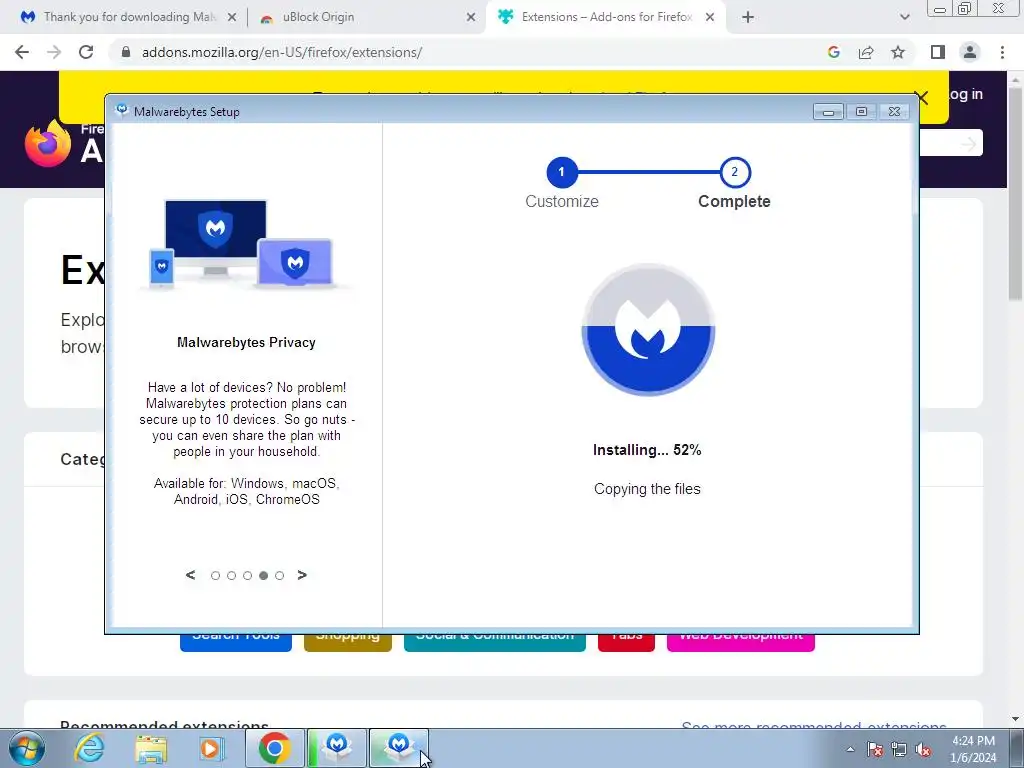The width and height of the screenshot is (1024, 768).
Task: Switch to Thank you for downloading tab
Action: [x=129, y=18]
